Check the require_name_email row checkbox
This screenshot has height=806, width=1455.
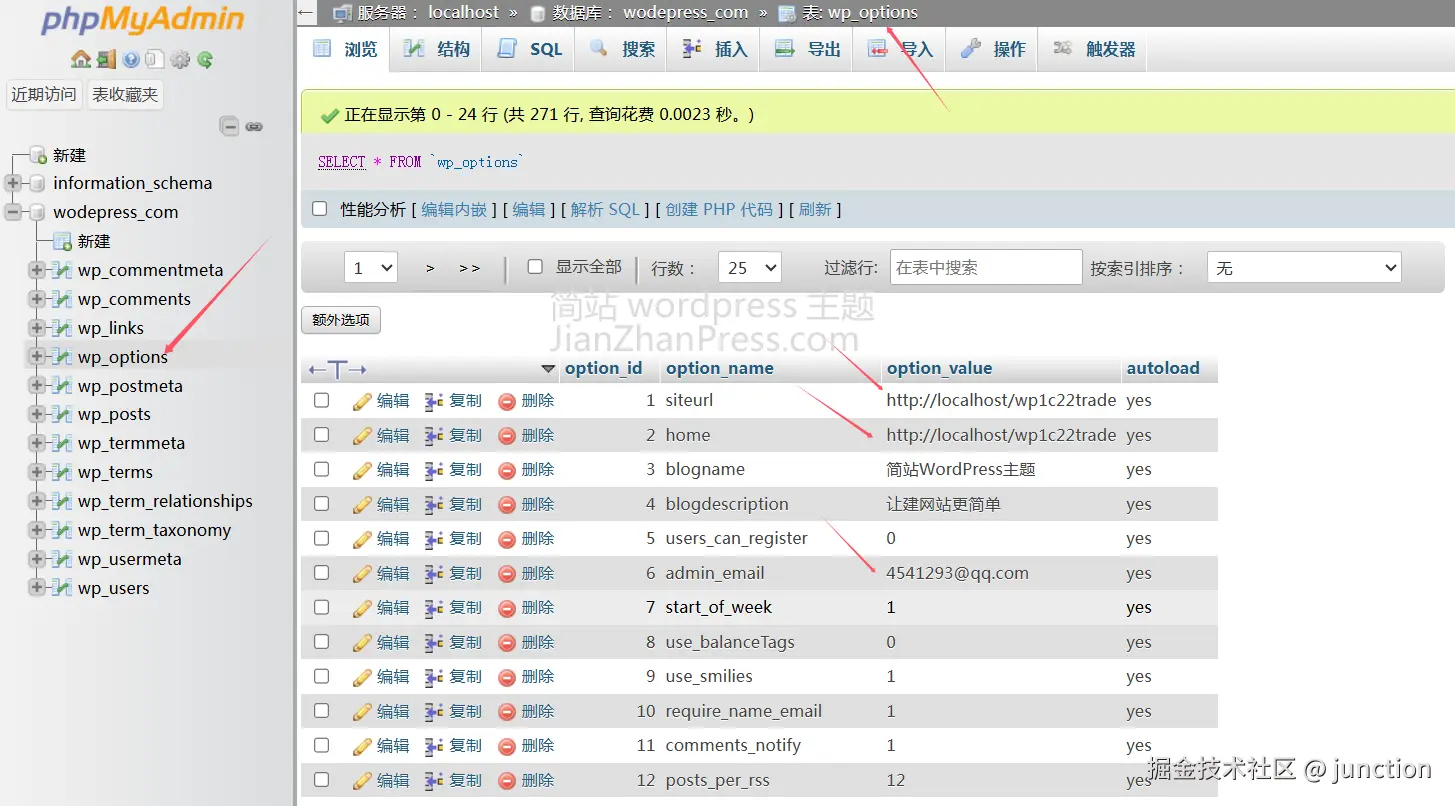pyautogui.click(x=321, y=711)
